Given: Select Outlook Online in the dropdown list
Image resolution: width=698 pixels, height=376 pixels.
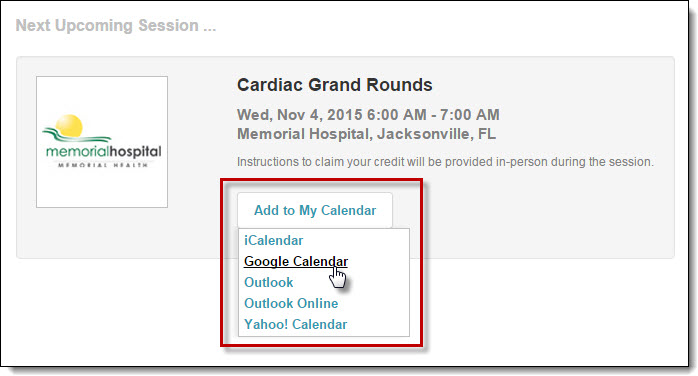Looking at the screenshot, I should 291,303.
